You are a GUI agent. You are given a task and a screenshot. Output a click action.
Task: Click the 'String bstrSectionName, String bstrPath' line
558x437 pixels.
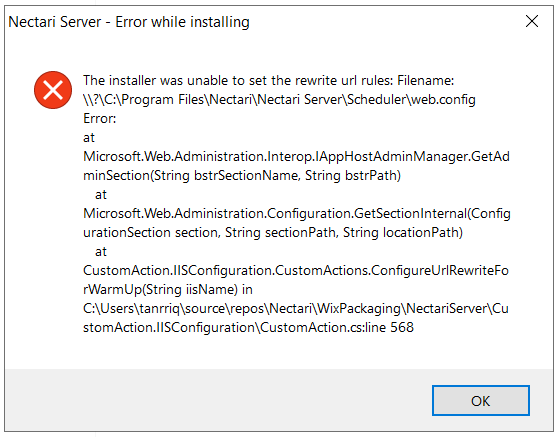coord(242,175)
